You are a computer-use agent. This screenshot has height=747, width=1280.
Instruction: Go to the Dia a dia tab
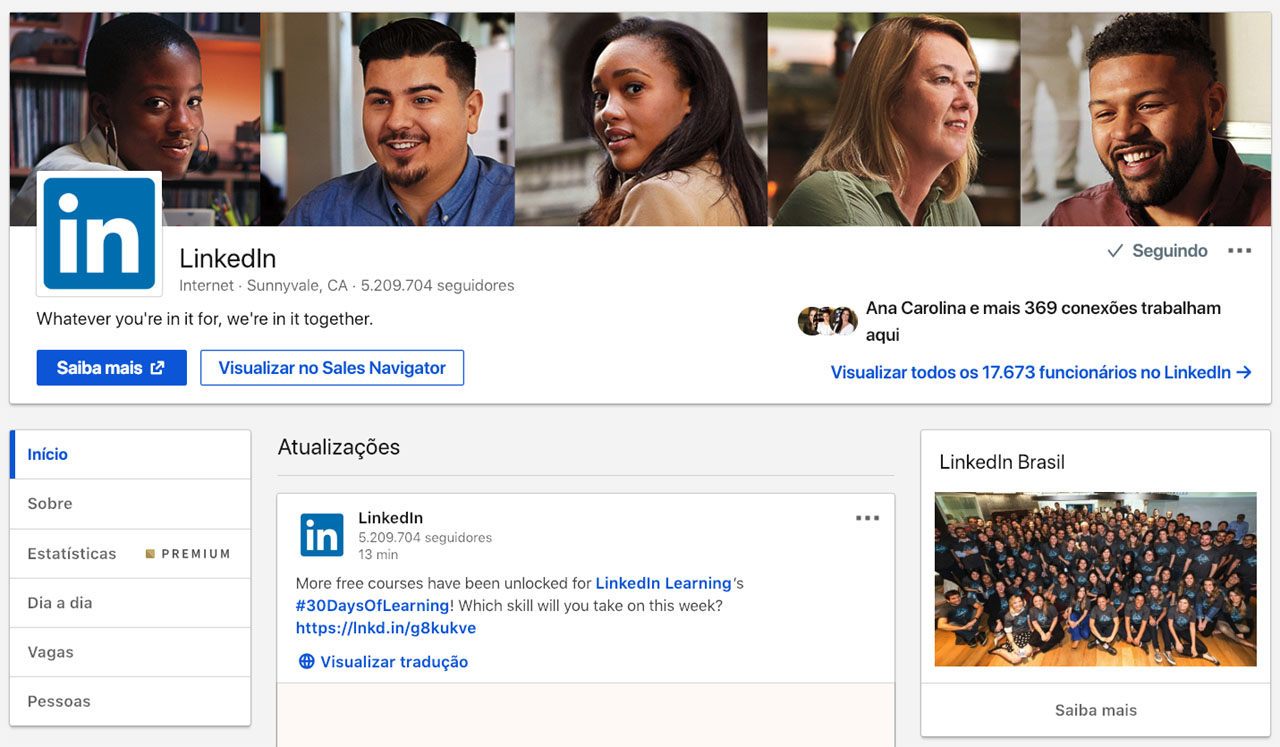pos(130,603)
